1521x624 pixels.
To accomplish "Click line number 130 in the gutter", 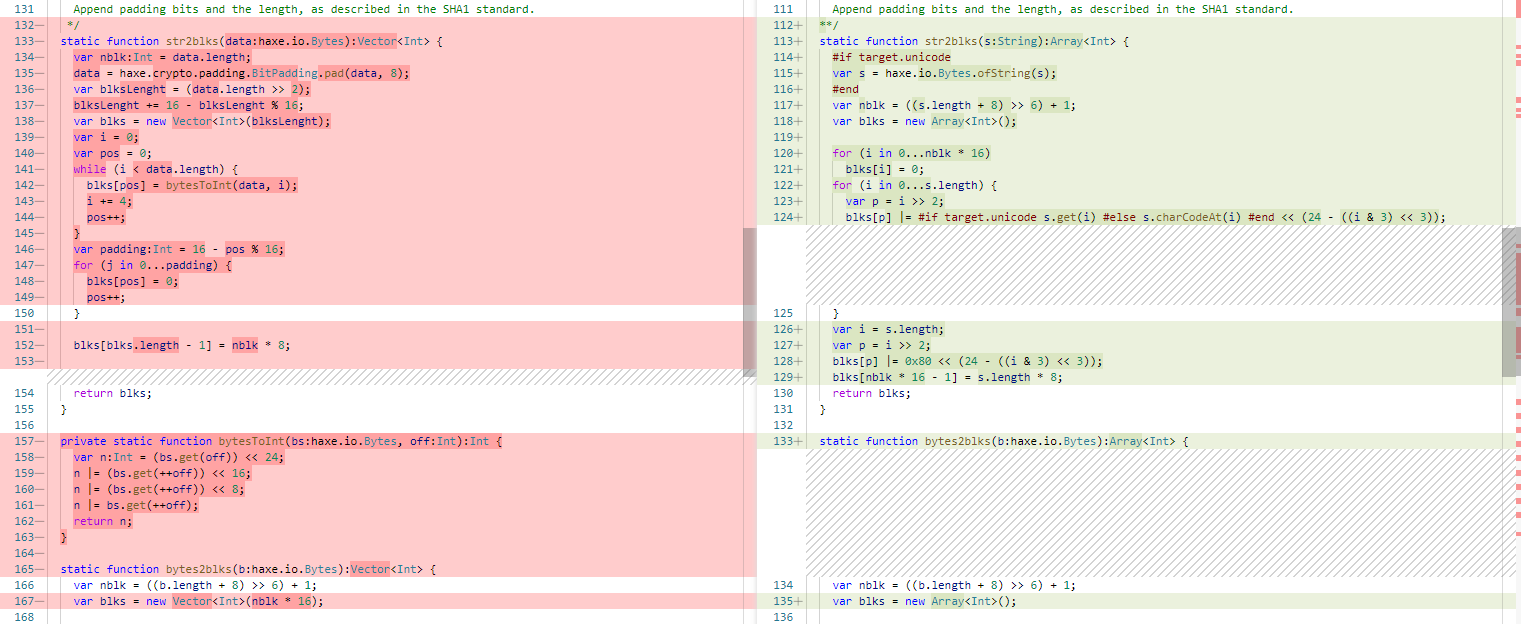I will pyautogui.click(x=783, y=393).
